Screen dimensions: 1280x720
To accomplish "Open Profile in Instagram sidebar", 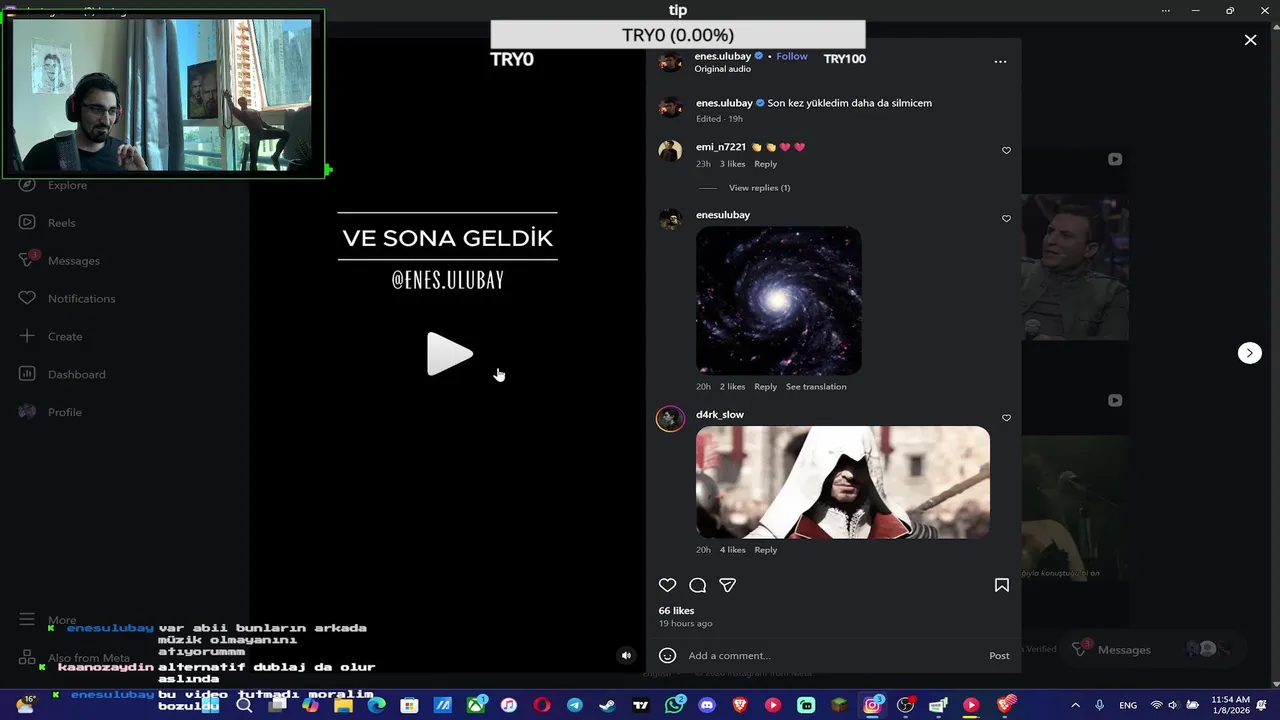I will click(x=50, y=412).
